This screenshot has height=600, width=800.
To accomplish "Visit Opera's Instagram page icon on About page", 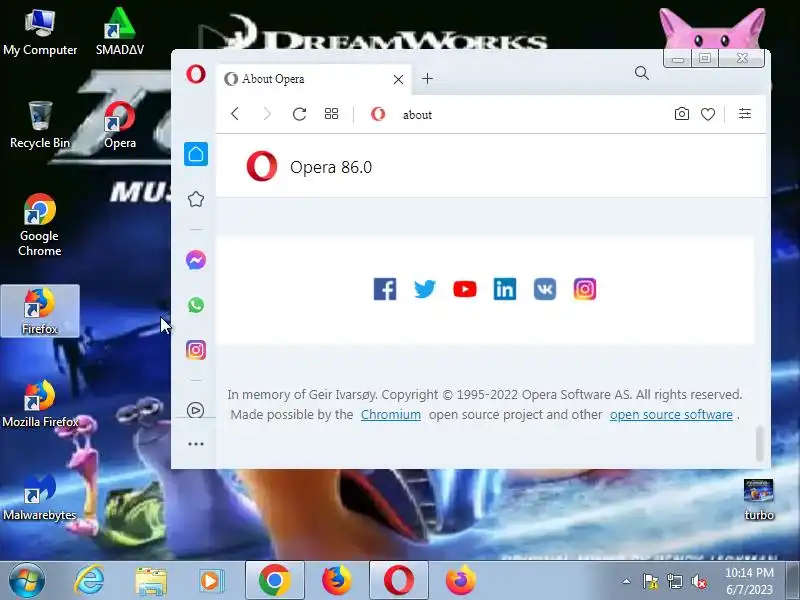I will tap(585, 289).
